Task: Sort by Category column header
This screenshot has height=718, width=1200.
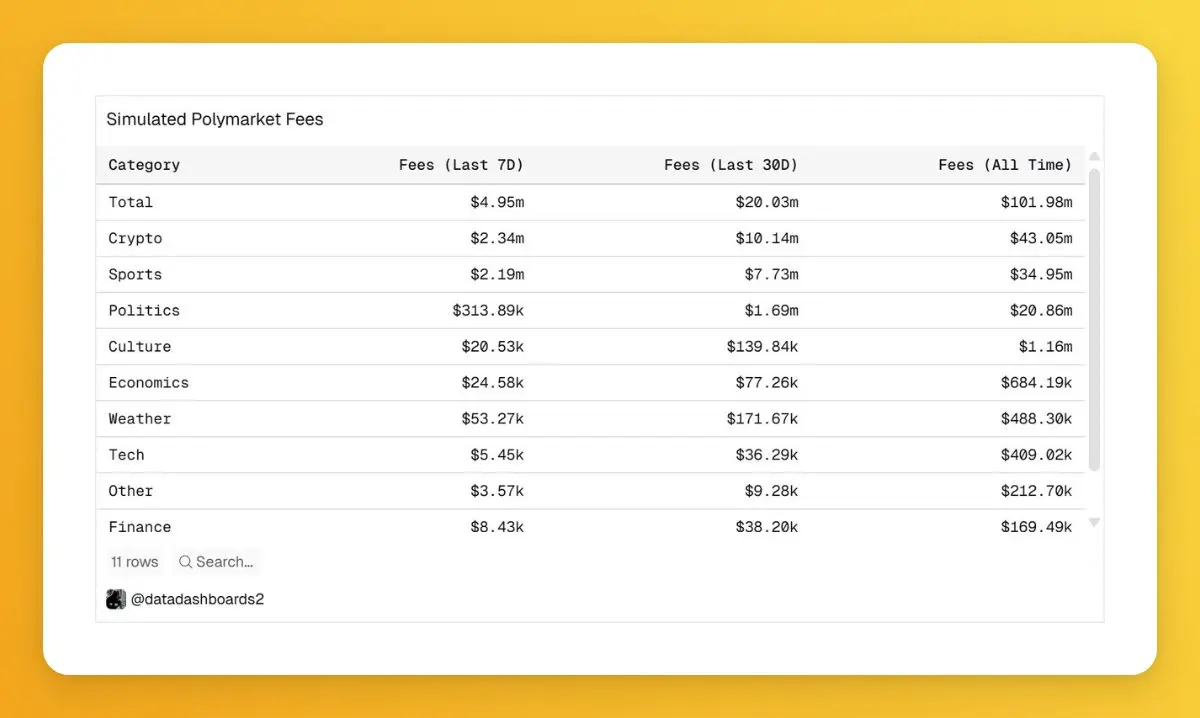Action: [x=144, y=165]
